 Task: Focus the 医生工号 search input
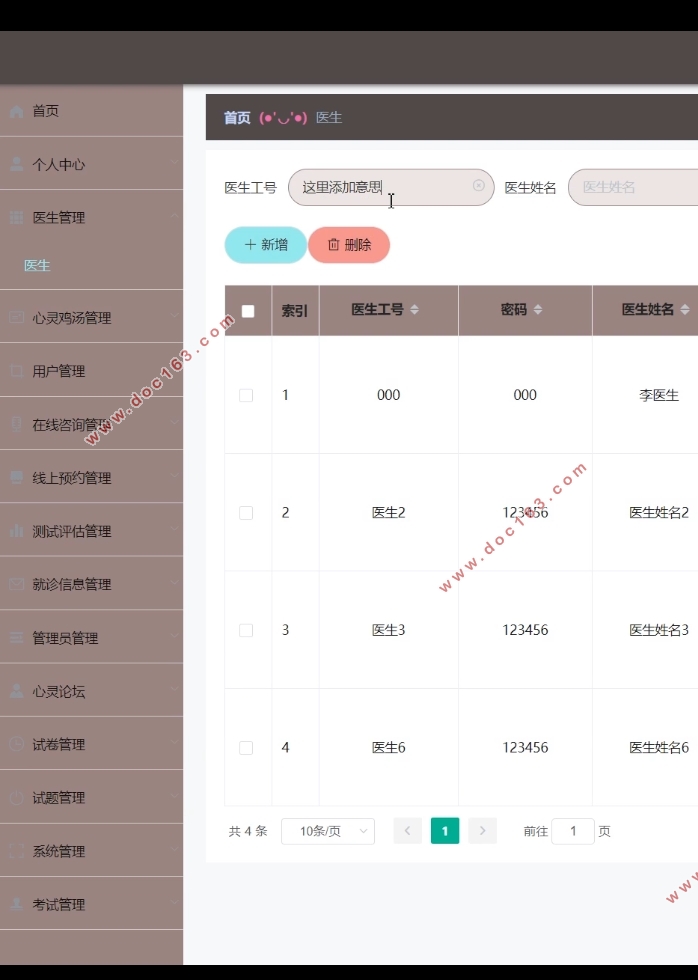click(391, 187)
